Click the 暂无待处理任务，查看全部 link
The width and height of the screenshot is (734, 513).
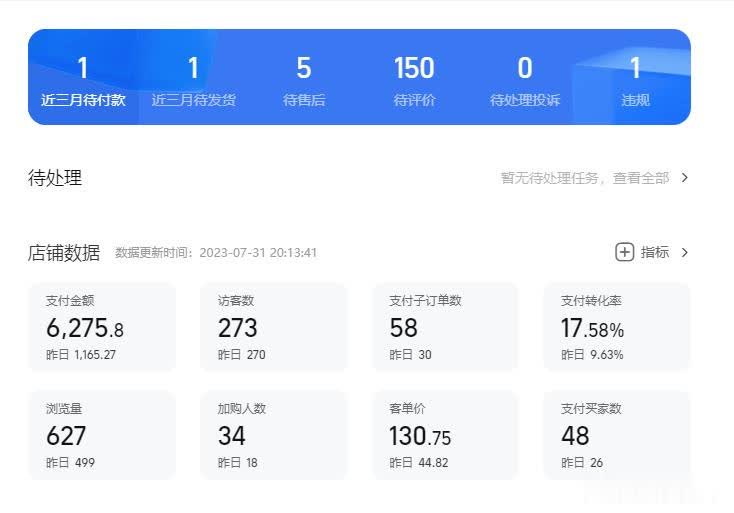tap(585, 178)
